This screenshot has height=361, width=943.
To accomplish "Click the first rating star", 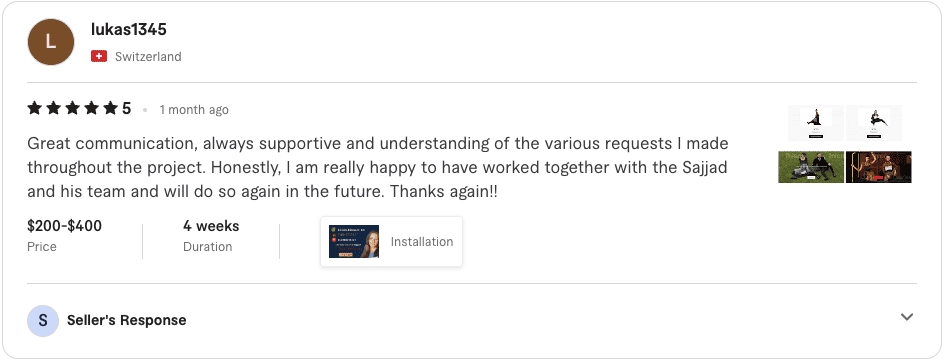I will coord(35,108).
